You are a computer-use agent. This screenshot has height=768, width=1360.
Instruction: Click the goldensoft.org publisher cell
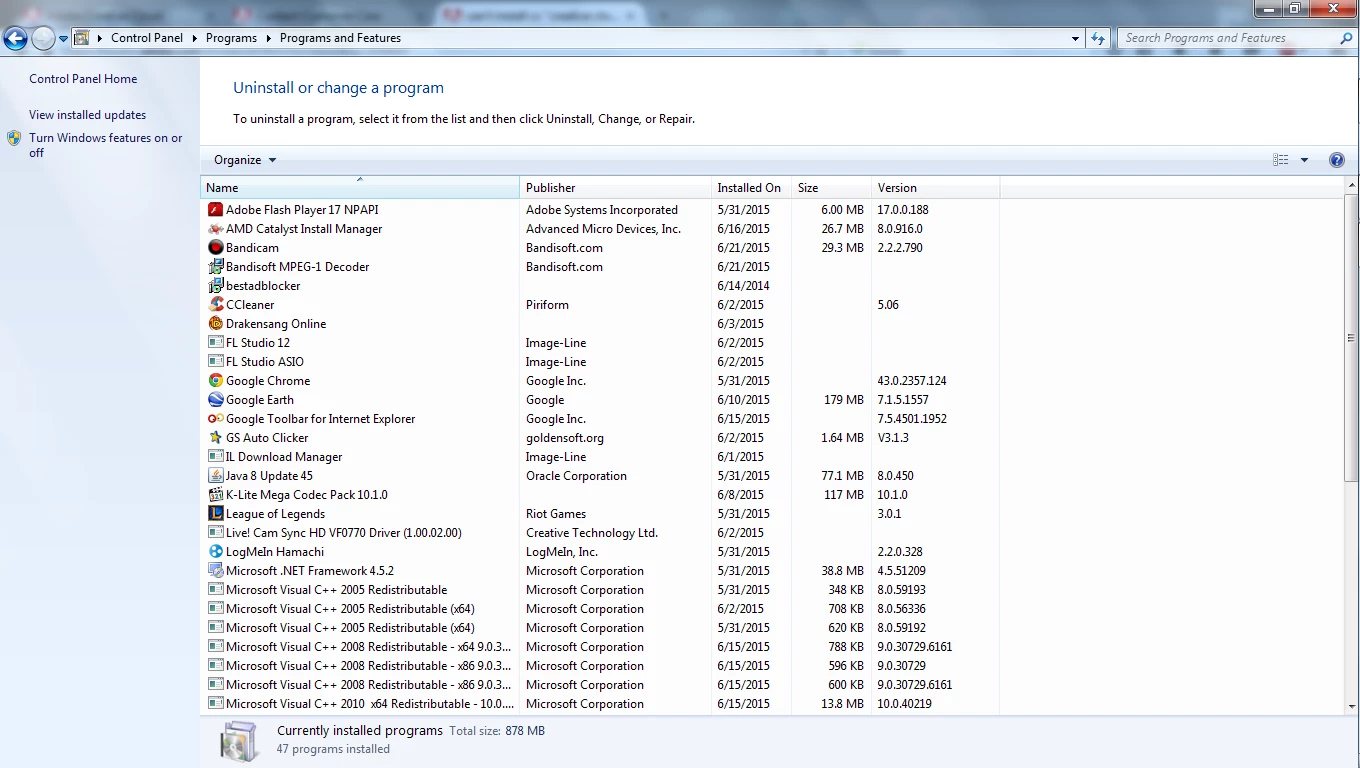[565, 438]
